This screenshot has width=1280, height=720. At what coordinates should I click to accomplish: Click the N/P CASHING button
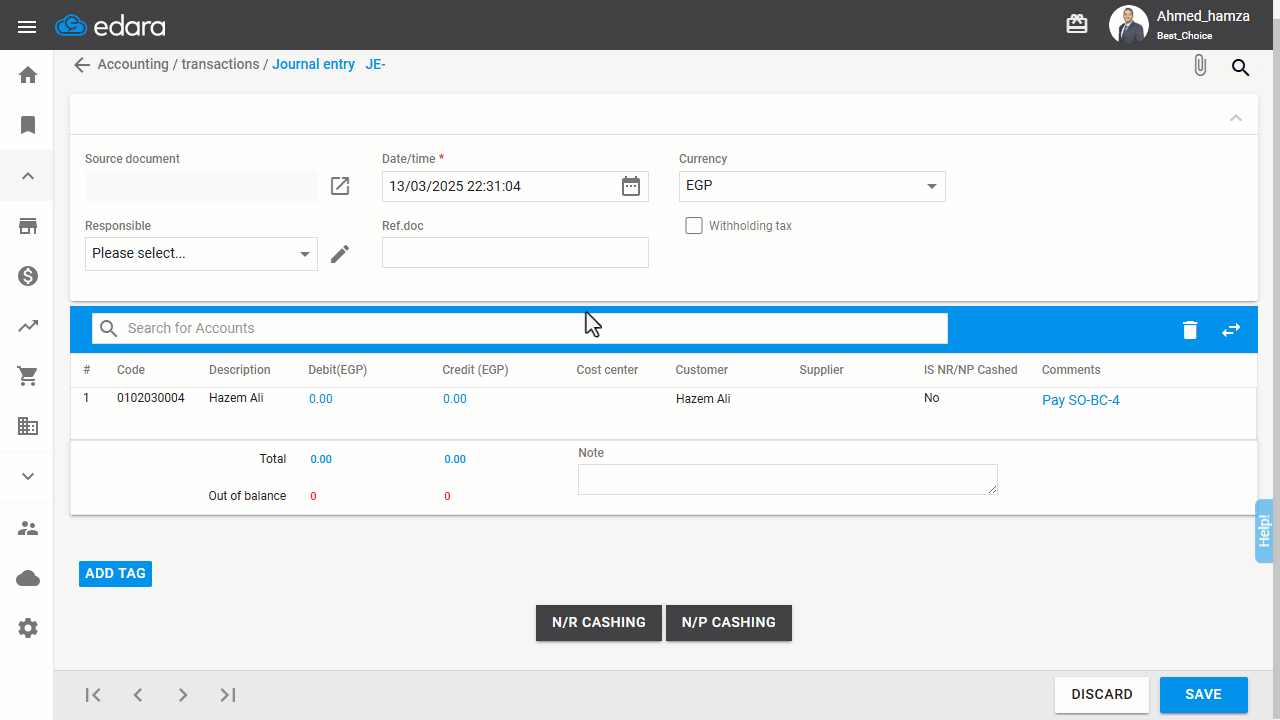tap(729, 622)
